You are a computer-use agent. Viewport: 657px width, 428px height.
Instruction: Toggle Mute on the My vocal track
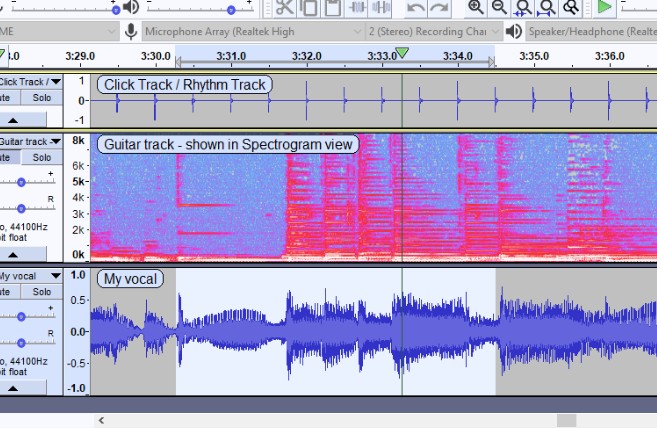coord(9,292)
